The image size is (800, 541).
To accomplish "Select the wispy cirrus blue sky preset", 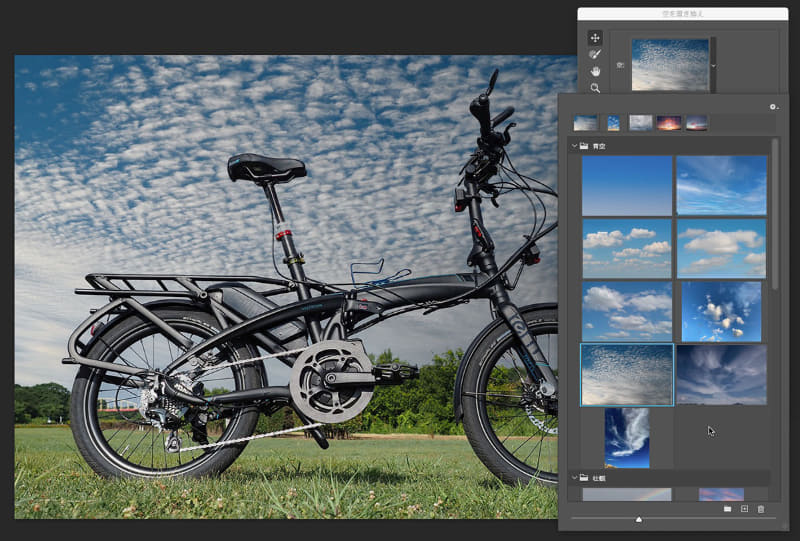I will (721, 185).
